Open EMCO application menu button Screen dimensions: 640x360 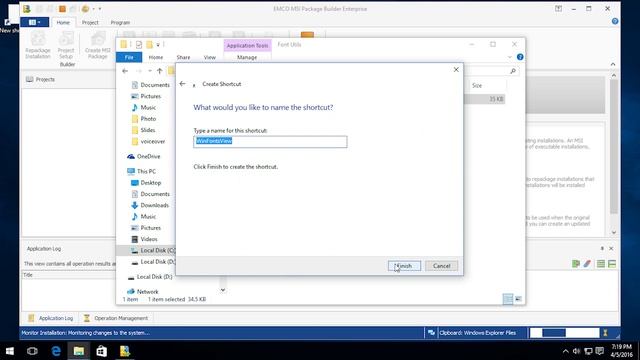tap(35, 22)
